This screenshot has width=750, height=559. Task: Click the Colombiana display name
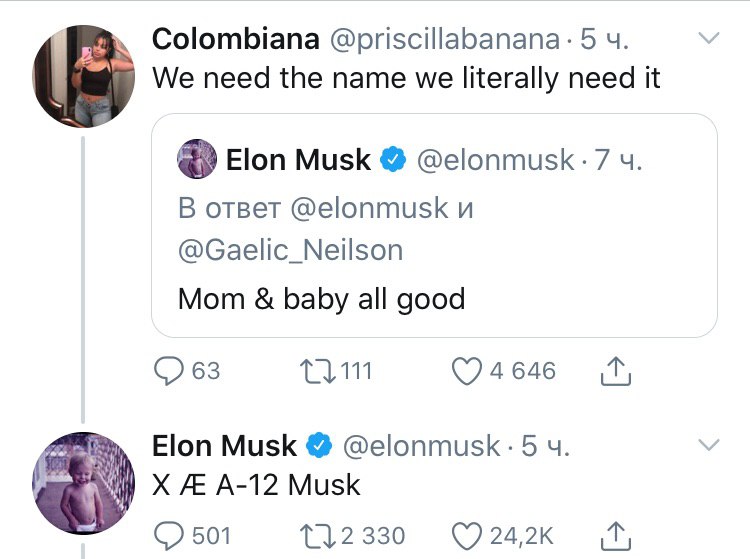coord(235,39)
